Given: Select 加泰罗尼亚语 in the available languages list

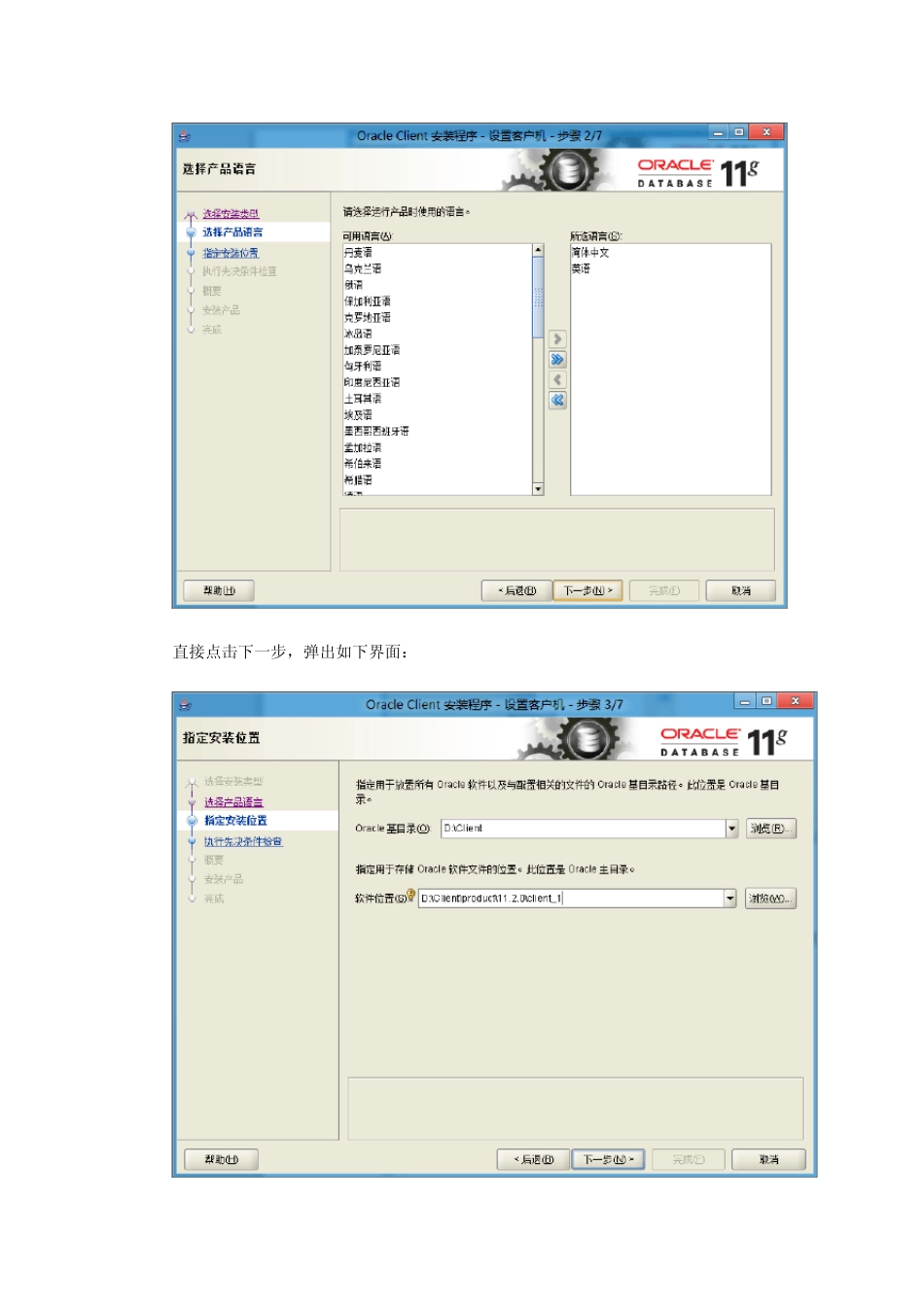Looking at the screenshot, I should [372, 350].
